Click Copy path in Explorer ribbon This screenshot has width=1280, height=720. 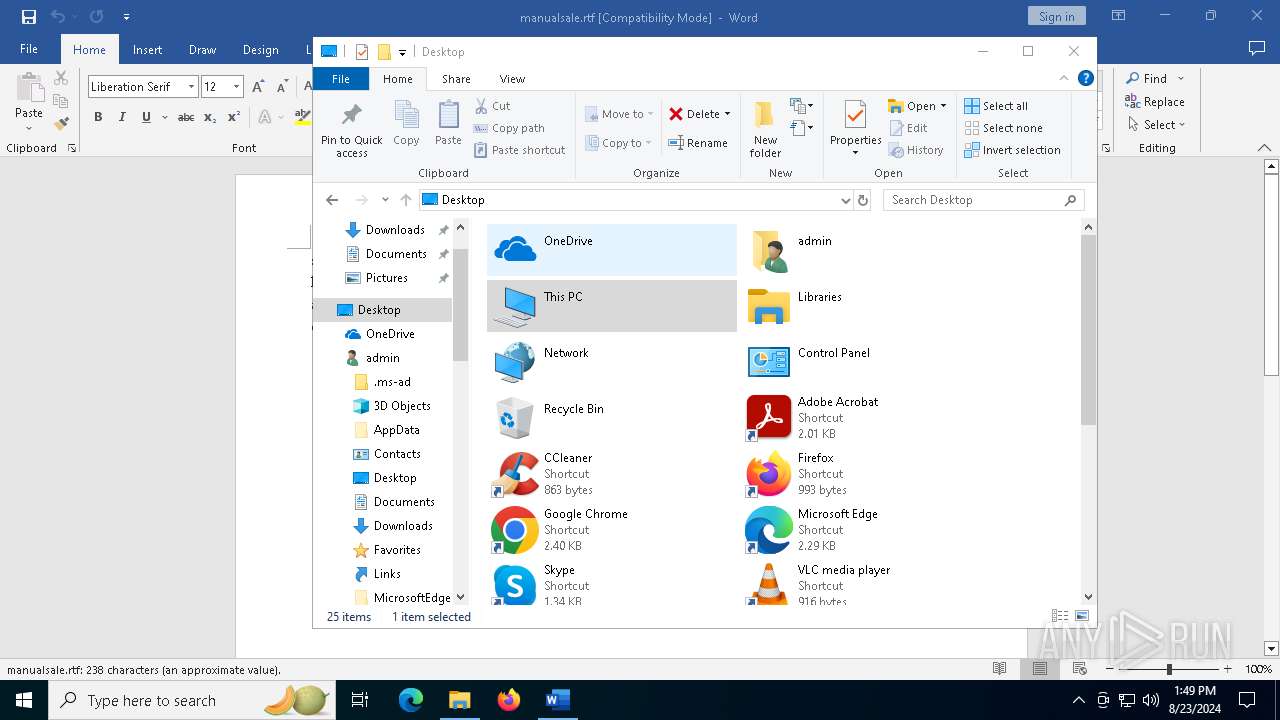tap(509, 128)
